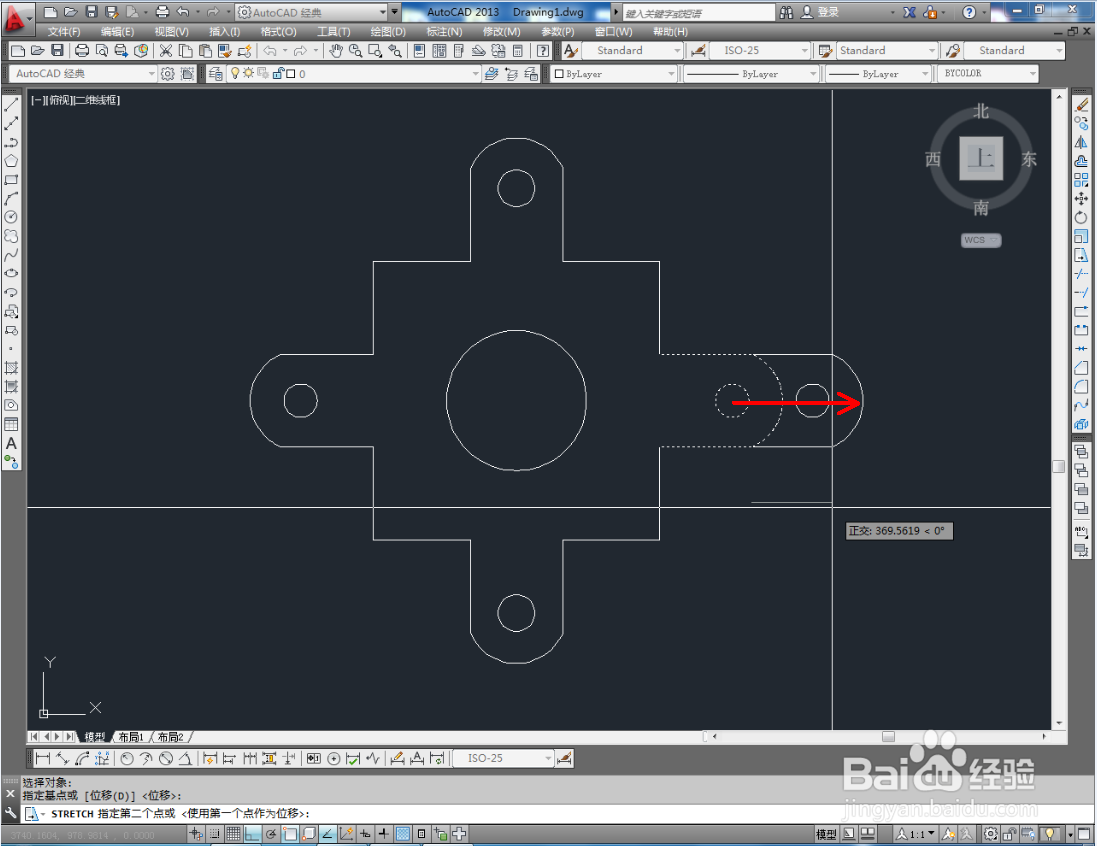Image resolution: width=1097 pixels, height=846 pixels.
Task: Open the 编辑(E) menu
Action: pyautogui.click(x=117, y=31)
